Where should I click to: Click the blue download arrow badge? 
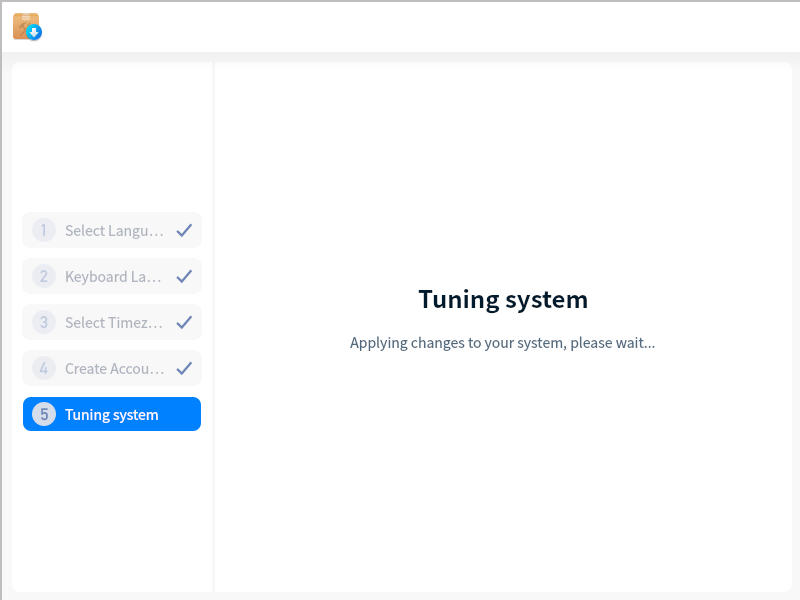pos(34,33)
